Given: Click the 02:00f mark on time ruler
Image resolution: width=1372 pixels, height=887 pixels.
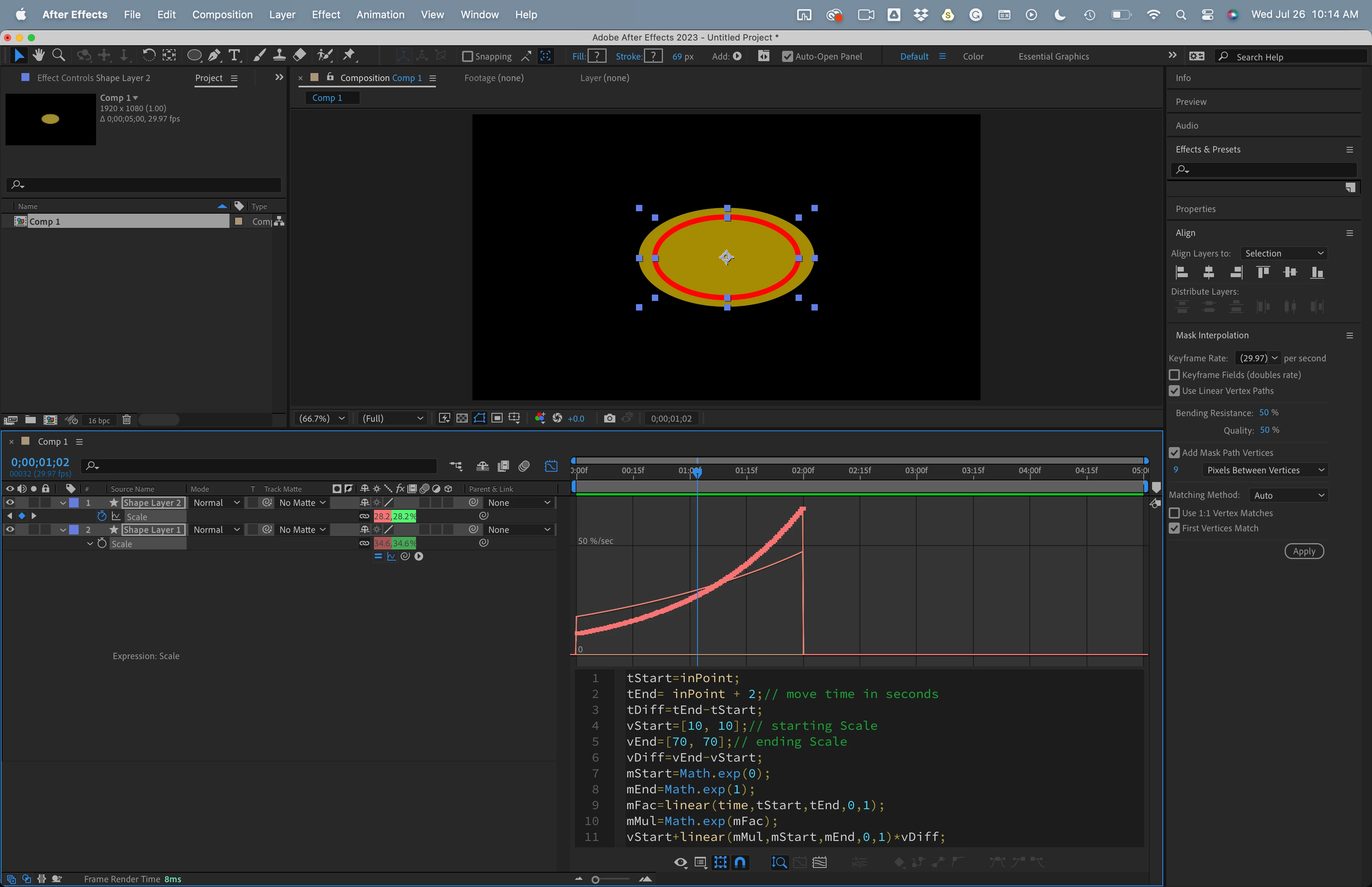Looking at the screenshot, I should coord(803,470).
